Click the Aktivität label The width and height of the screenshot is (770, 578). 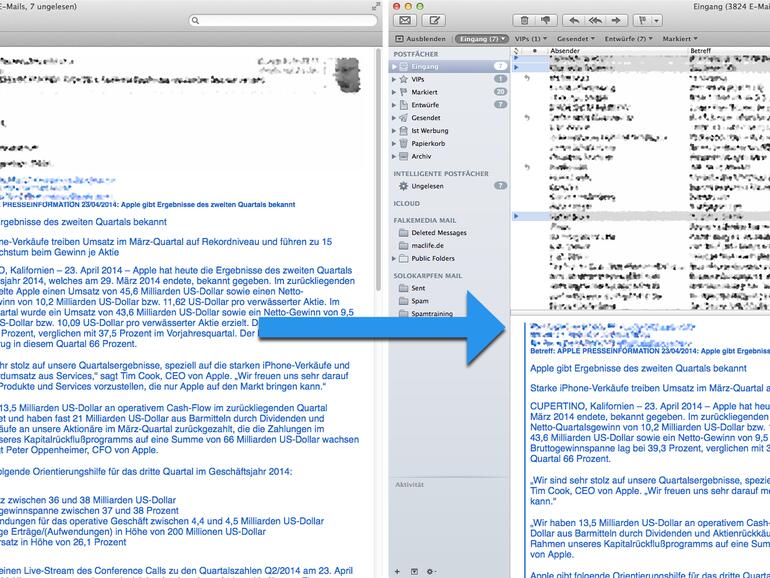tap(410, 485)
